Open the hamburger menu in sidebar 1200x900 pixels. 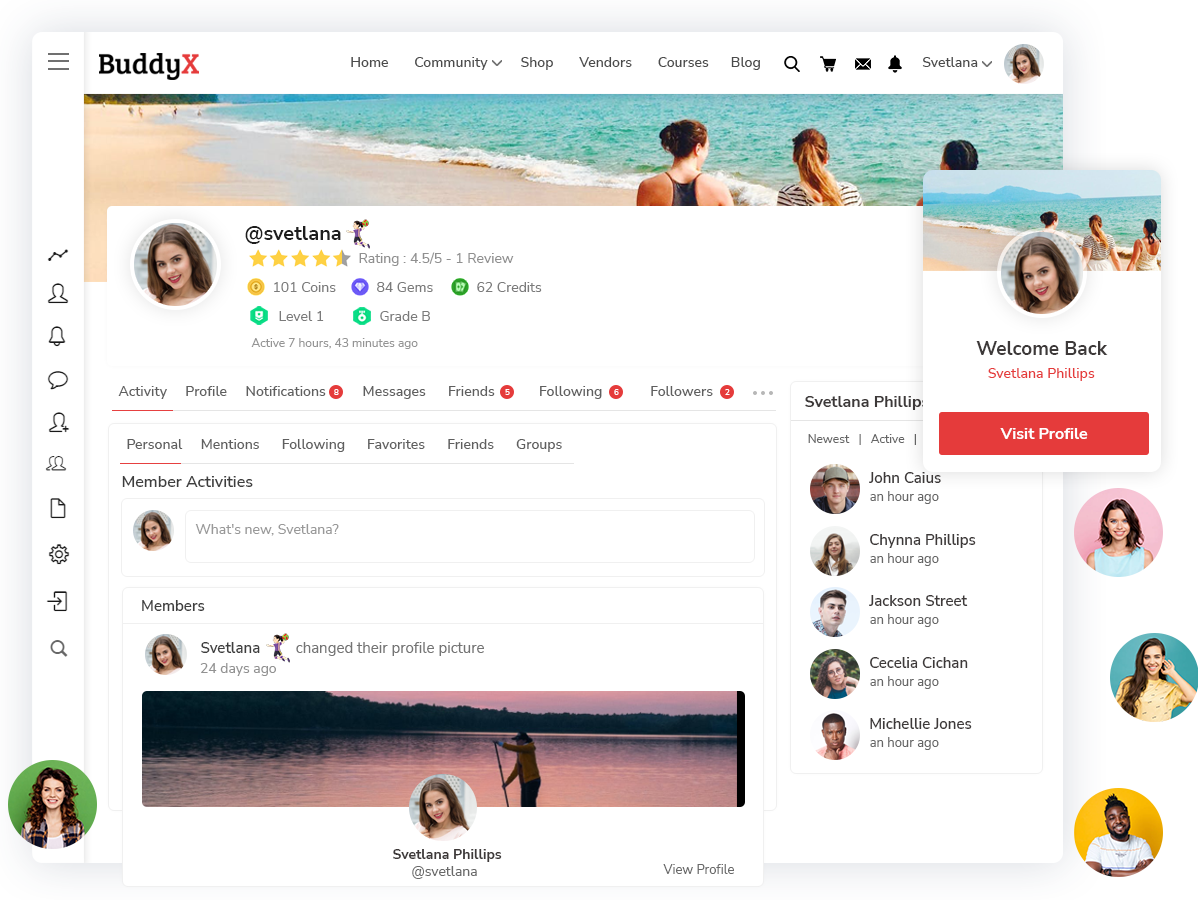point(59,62)
